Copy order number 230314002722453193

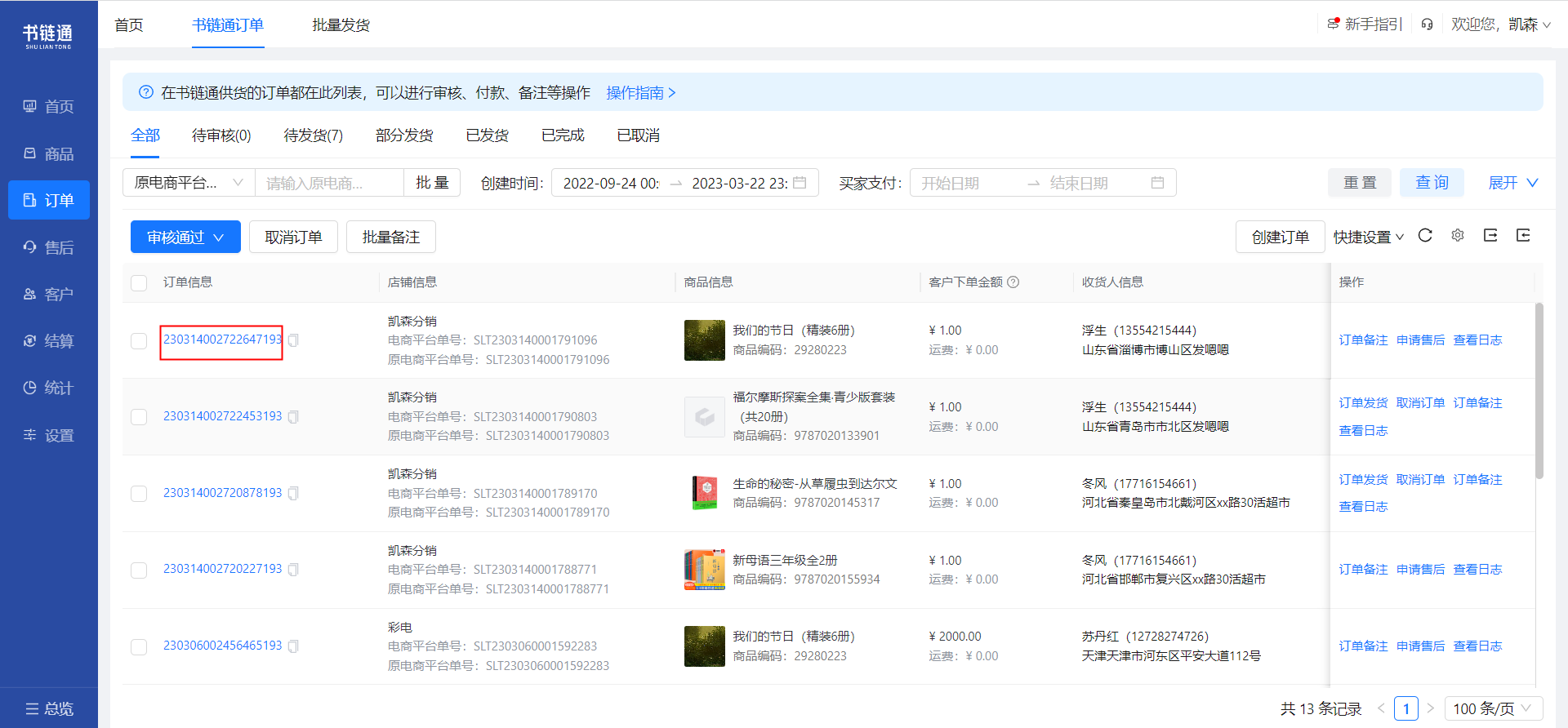(293, 417)
